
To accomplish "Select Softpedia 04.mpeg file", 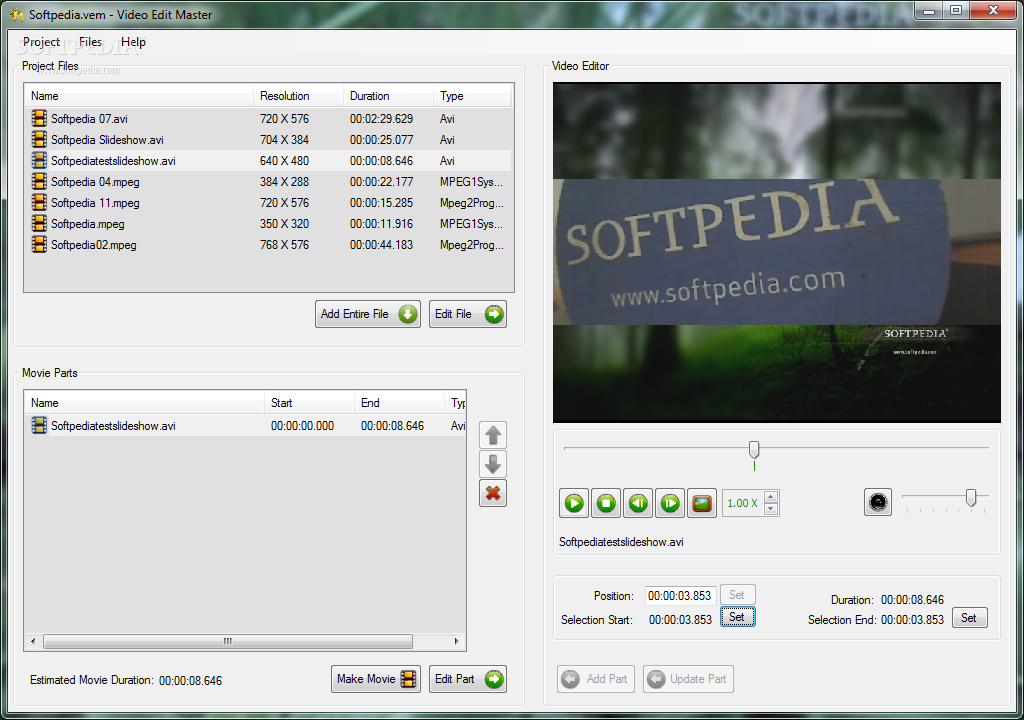I will coord(268,182).
